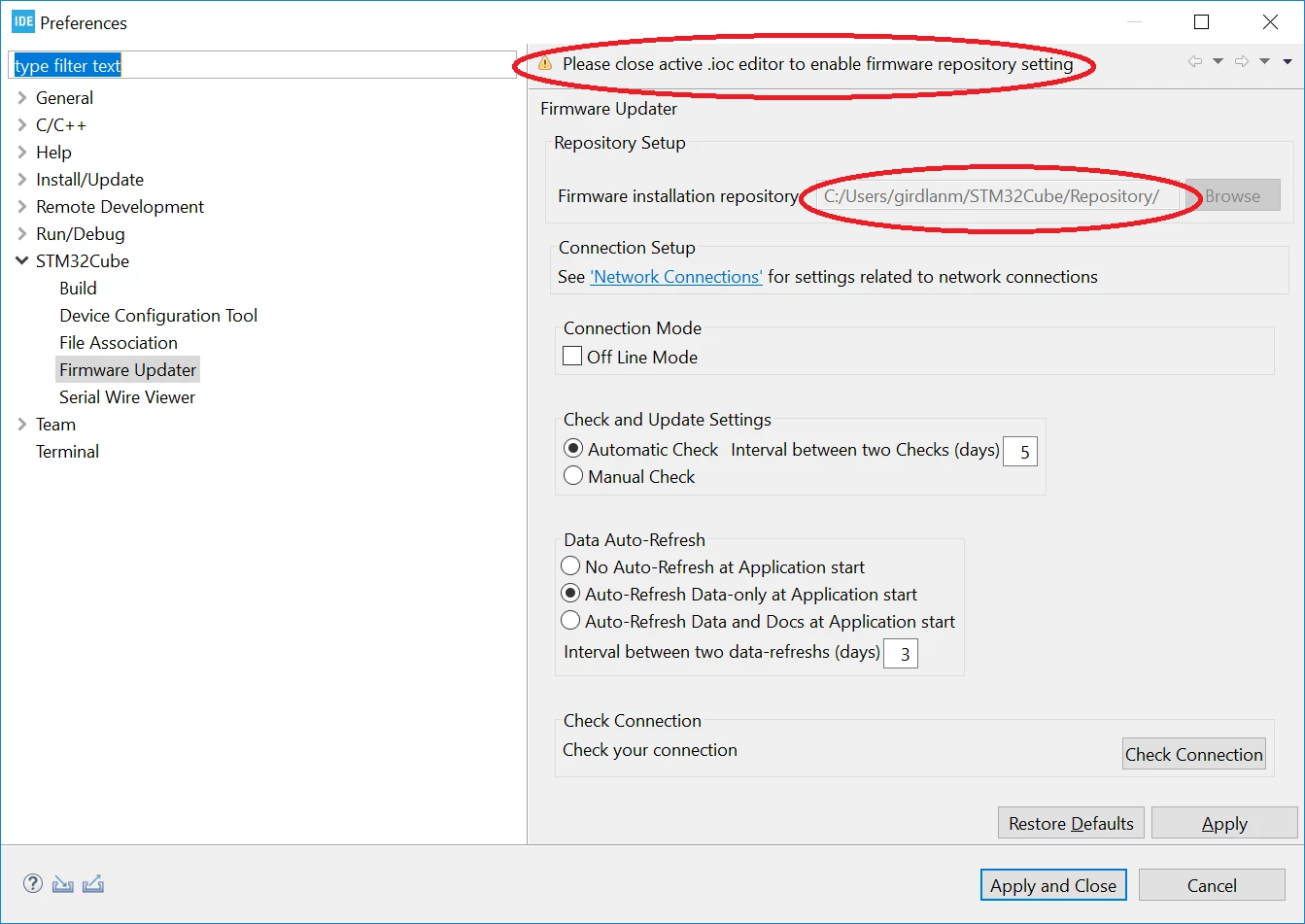1305x924 pixels.
Task: Click the export preferences icon
Action: click(93, 884)
